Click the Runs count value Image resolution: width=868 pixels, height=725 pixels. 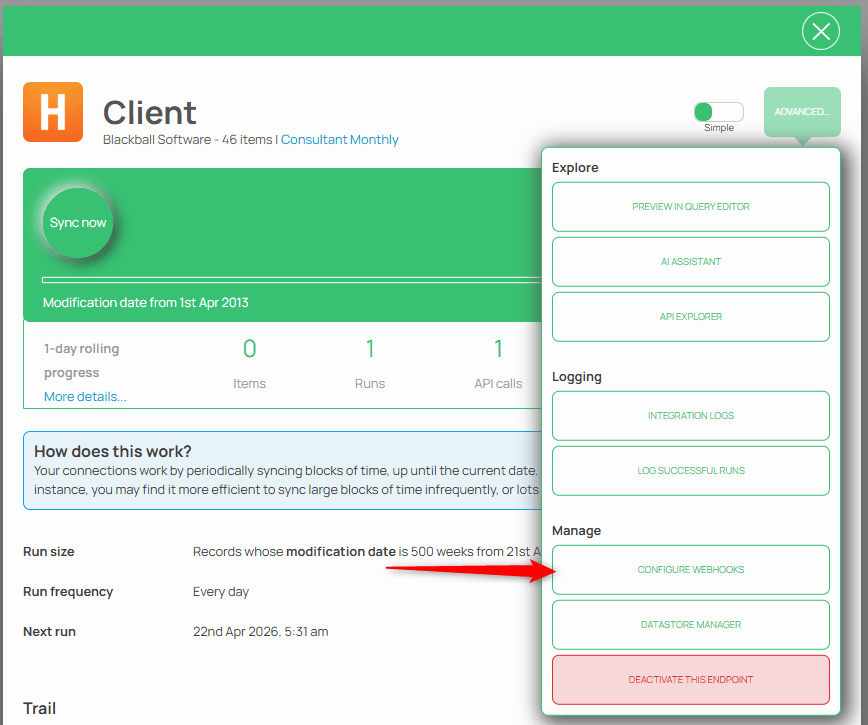tap(370, 349)
